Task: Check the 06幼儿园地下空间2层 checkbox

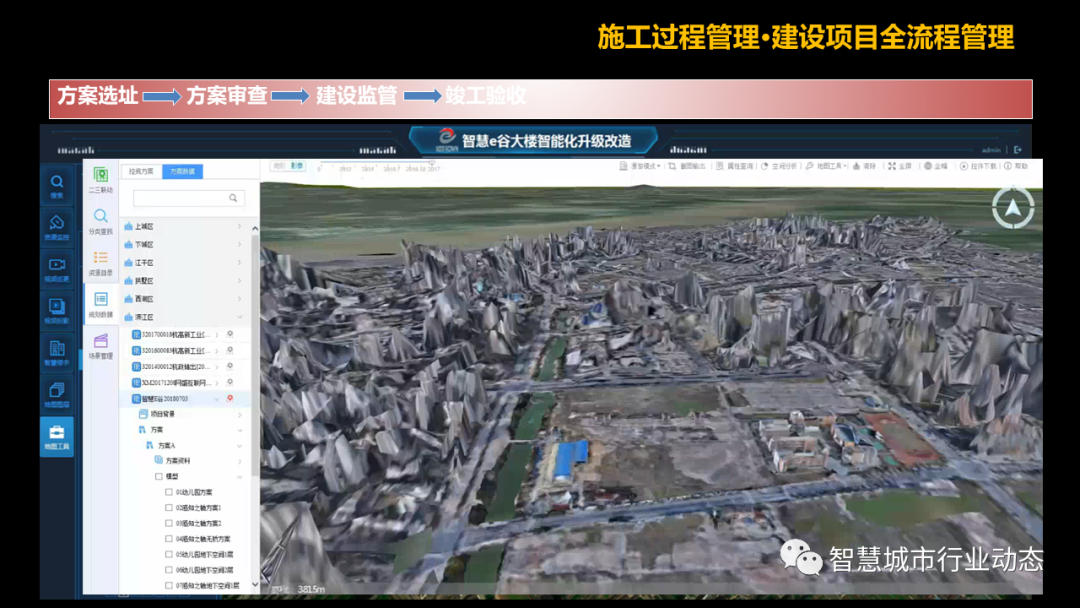Action: (x=169, y=569)
